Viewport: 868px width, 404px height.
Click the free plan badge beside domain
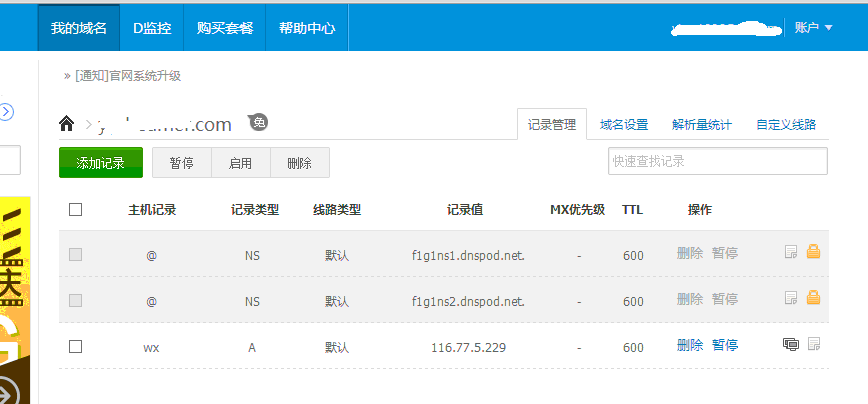(259, 122)
